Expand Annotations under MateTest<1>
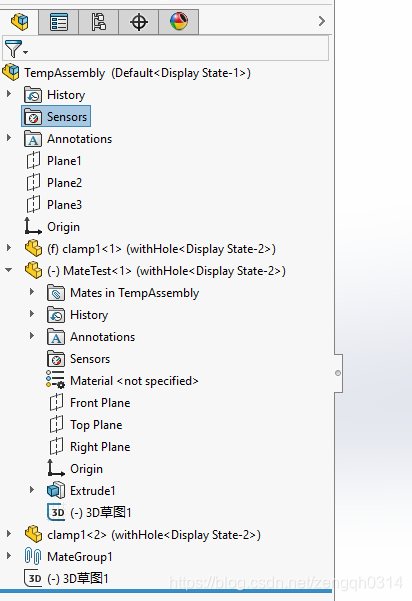 pyautogui.click(x=32, y=336)
